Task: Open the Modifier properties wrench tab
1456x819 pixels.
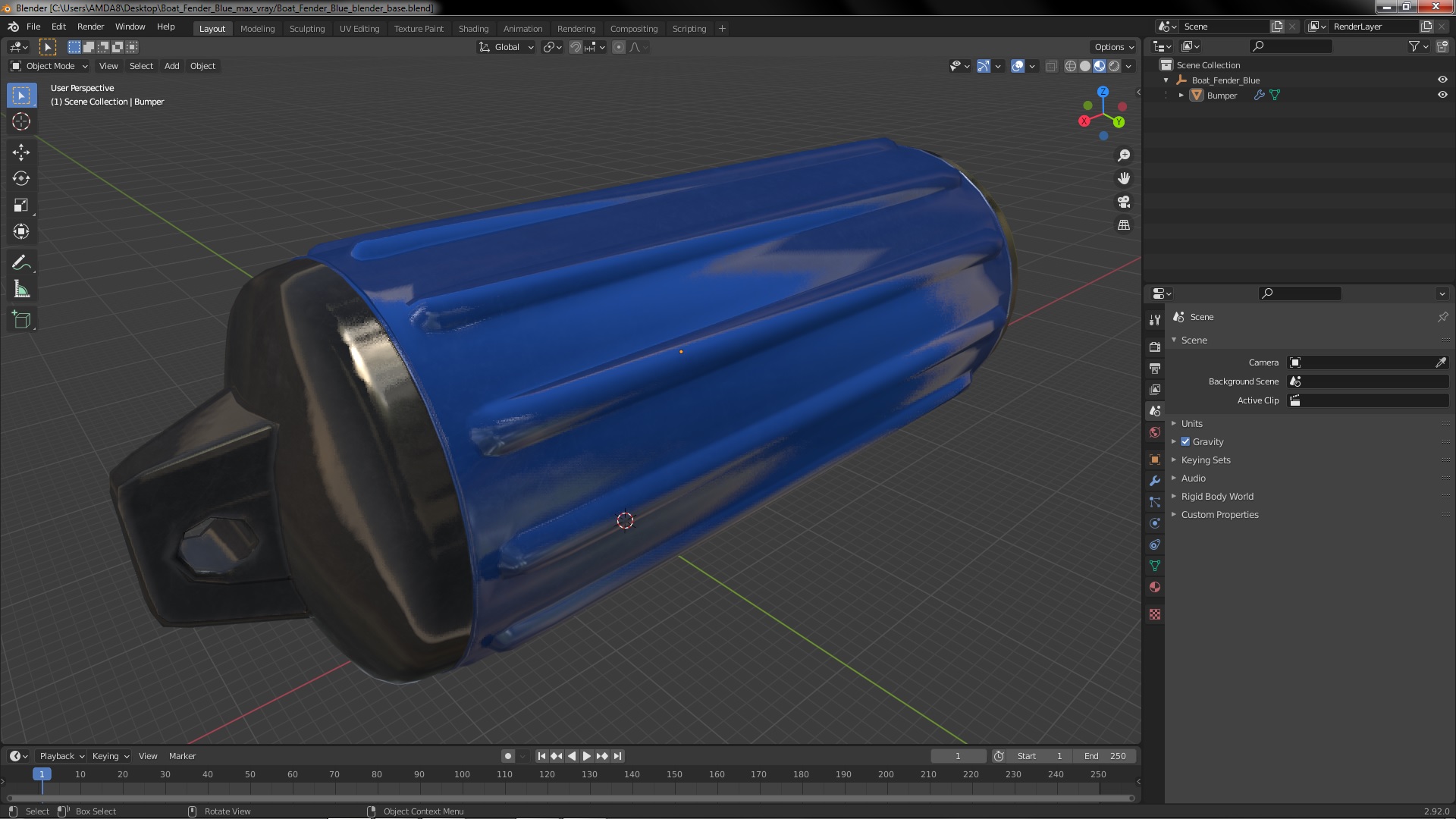Action: (1155, 481)
